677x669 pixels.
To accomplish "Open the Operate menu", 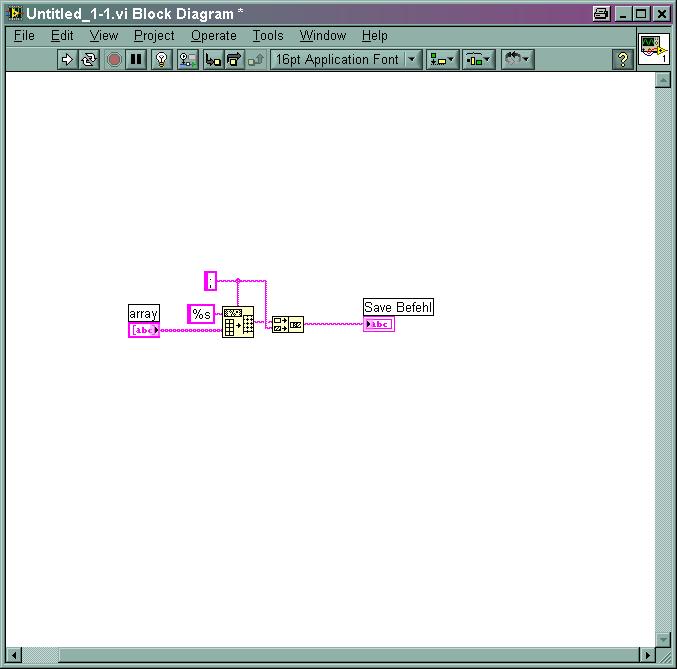I will 213,36.
